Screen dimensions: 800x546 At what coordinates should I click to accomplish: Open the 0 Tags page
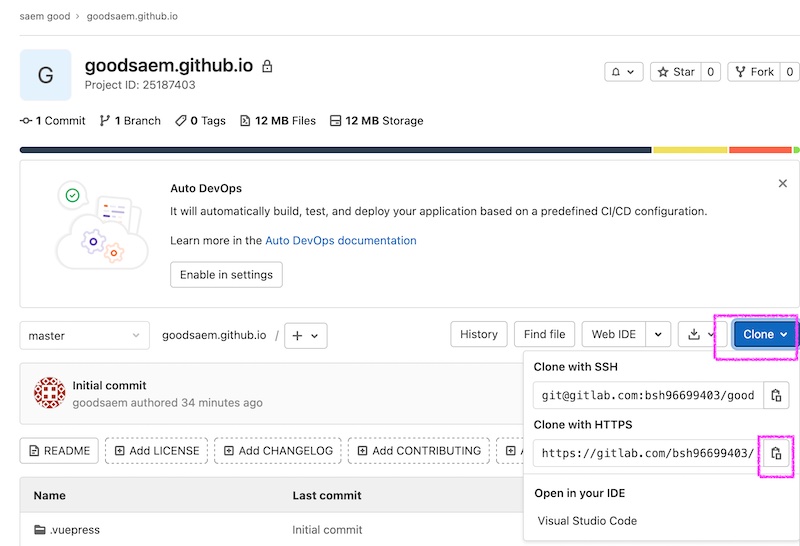[x=200, y=121]
